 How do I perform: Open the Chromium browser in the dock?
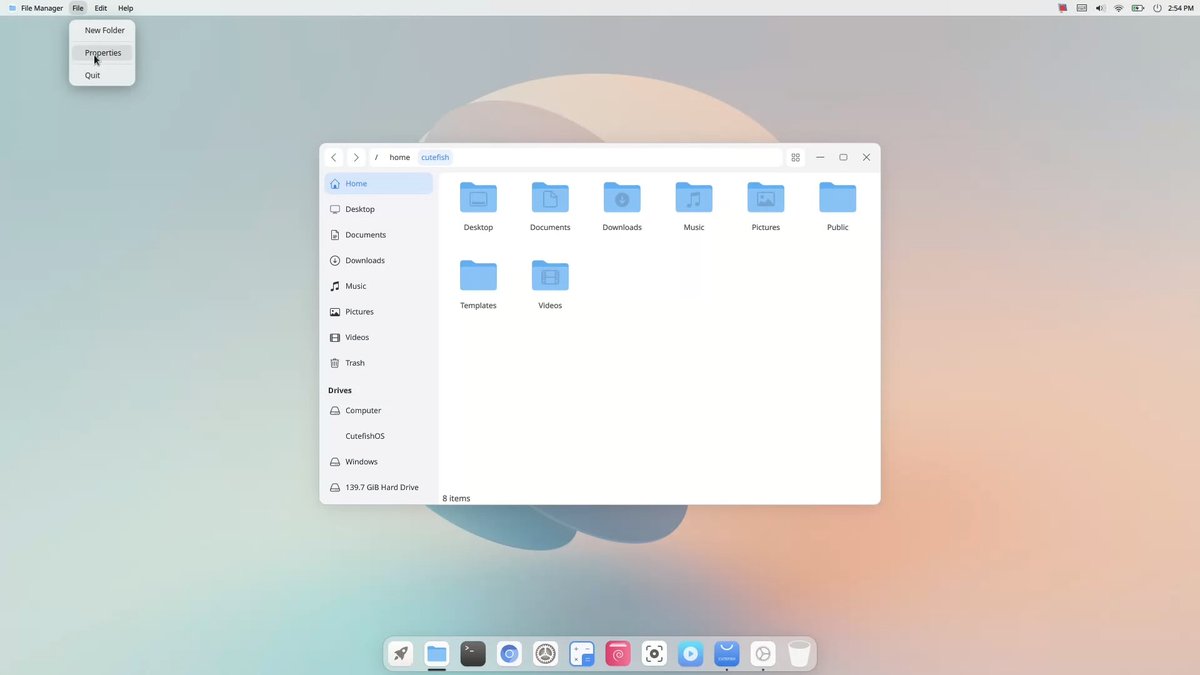pyautogui.click(x=509, y=654)
